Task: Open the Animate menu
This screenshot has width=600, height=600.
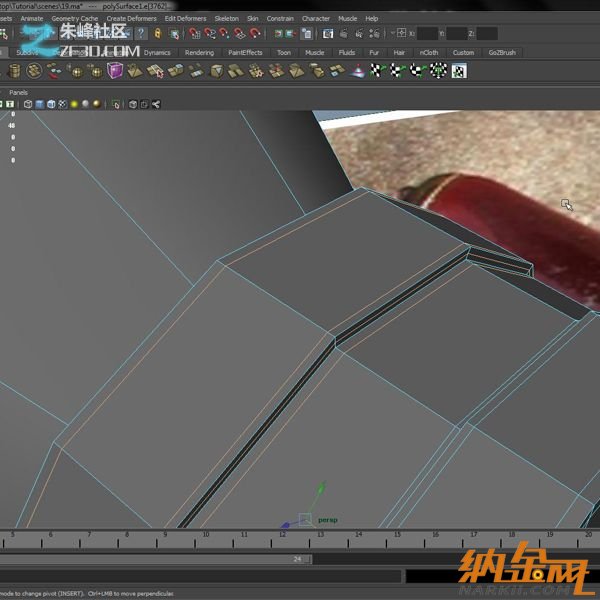Action: click(32, 18)
